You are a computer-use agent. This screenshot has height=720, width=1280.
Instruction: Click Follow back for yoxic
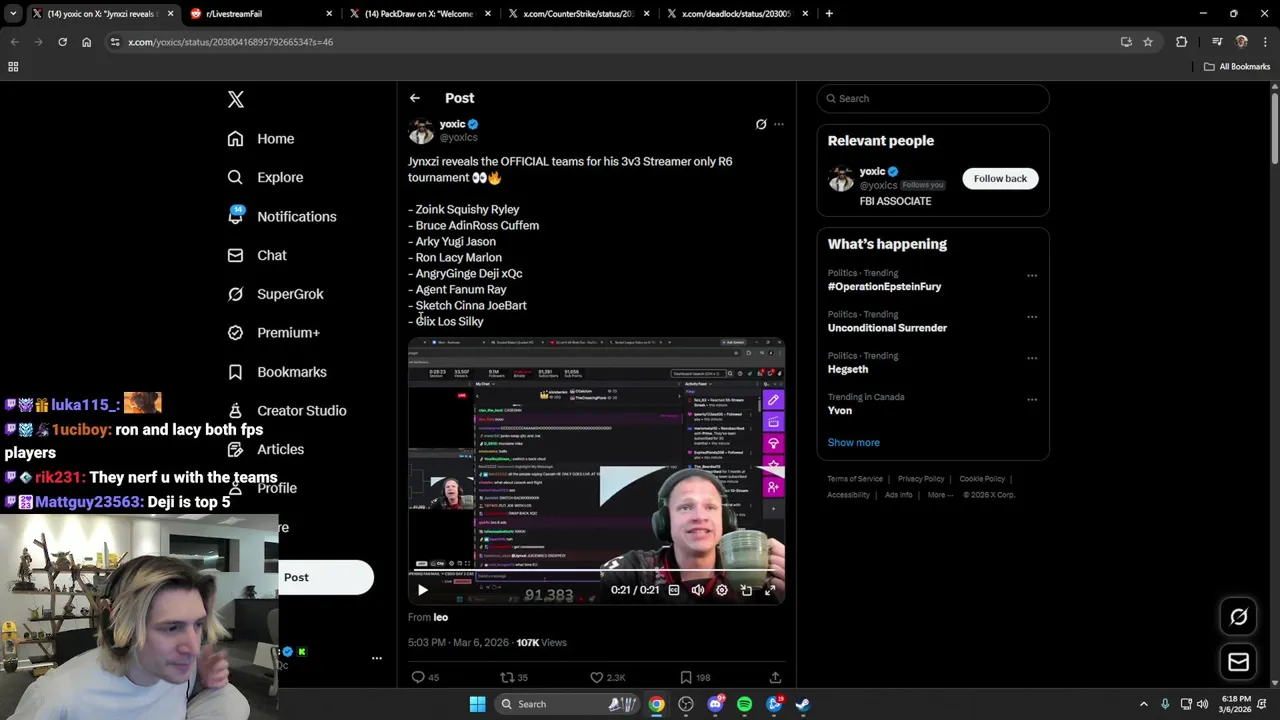pos(1000,178)
